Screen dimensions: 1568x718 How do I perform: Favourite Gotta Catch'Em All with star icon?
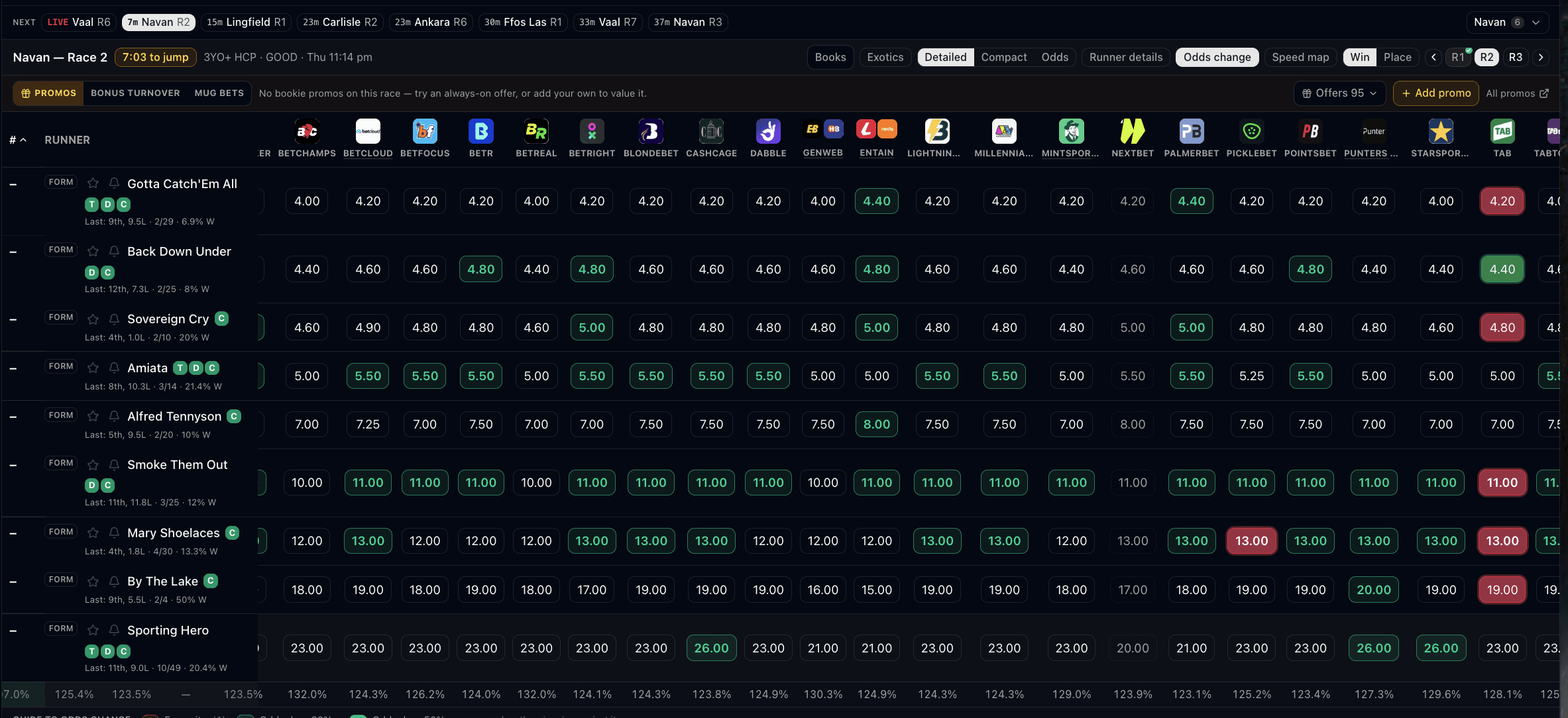tap(93, 183)
